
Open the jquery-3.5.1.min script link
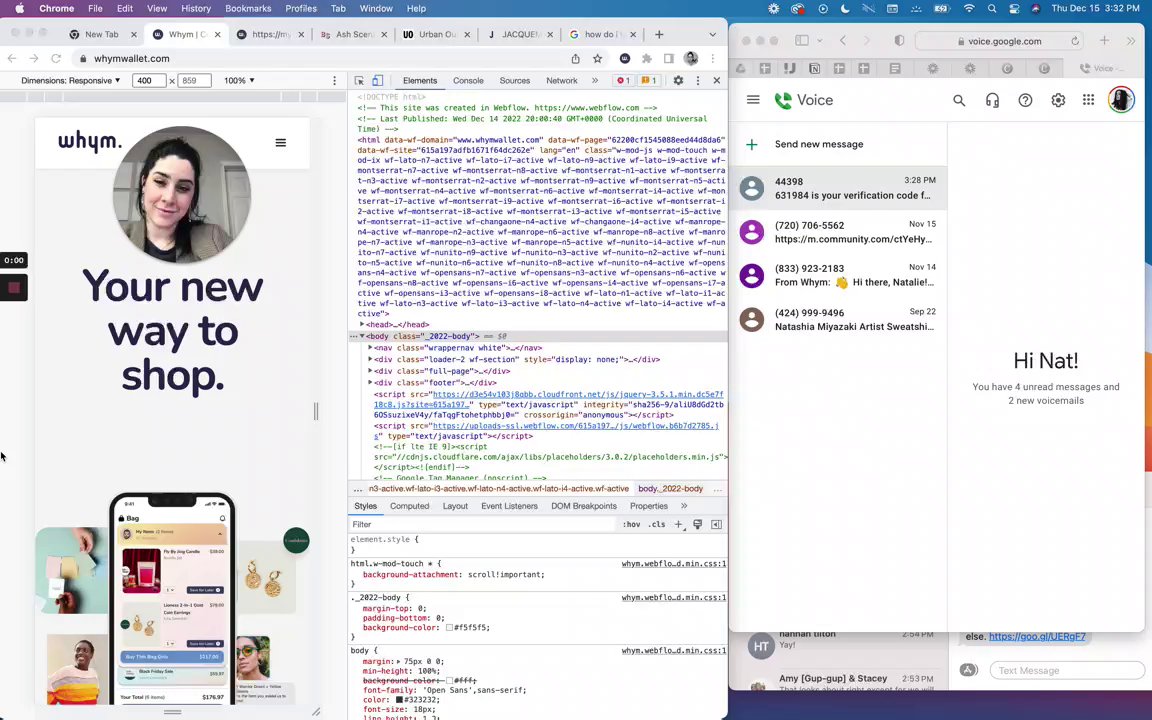[549, 400]
